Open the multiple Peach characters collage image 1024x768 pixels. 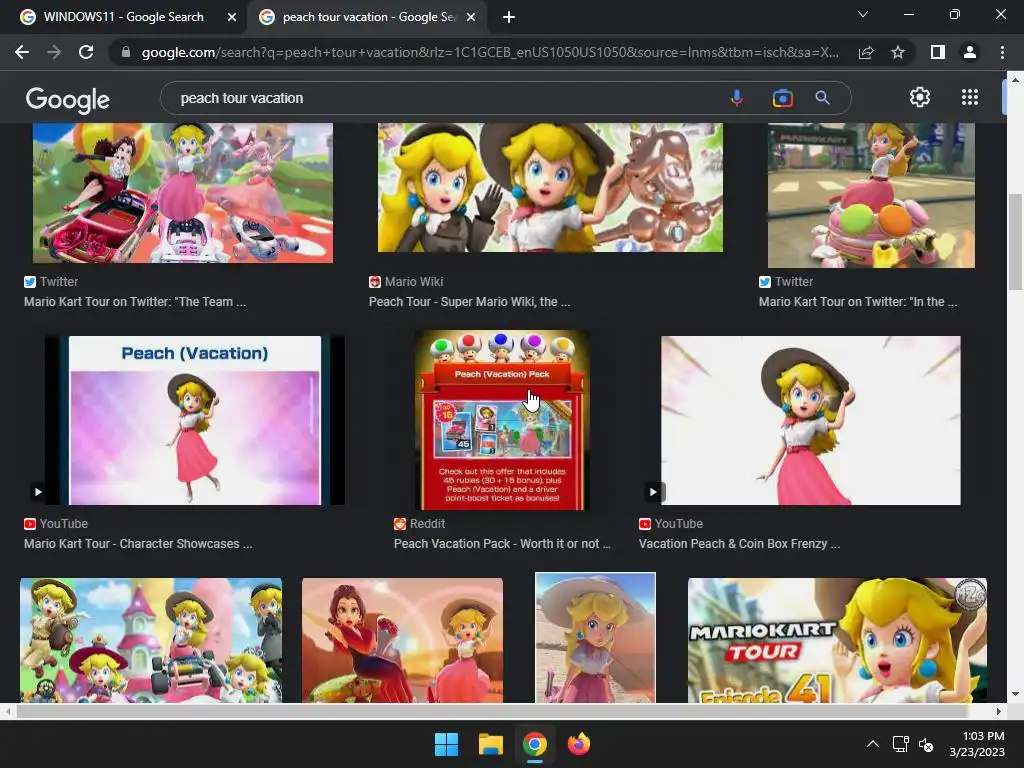[x=151, y=640]
